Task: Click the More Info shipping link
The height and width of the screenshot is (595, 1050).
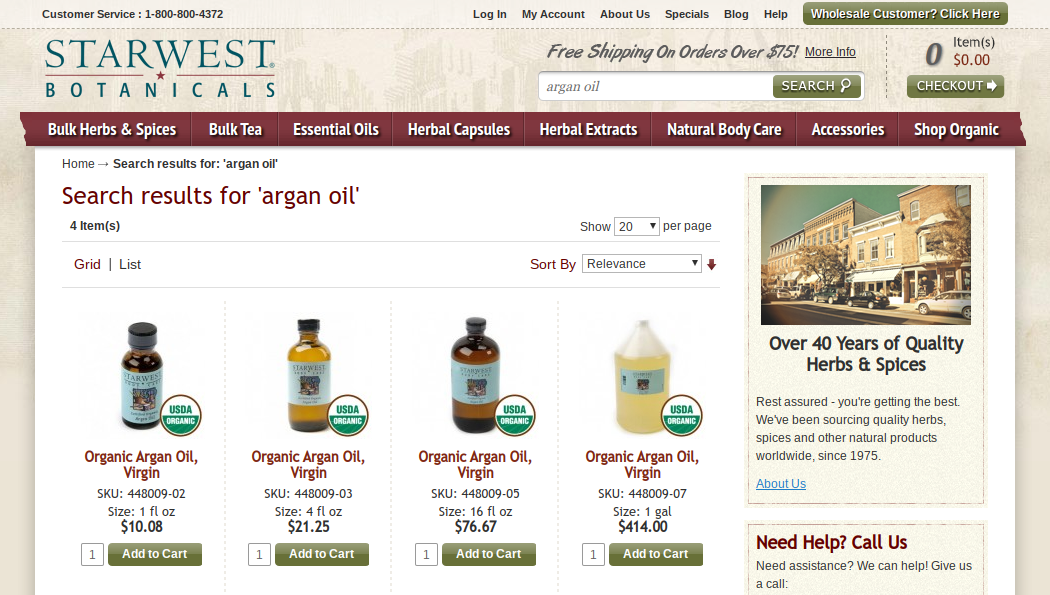Action: [x=830, y=52]
